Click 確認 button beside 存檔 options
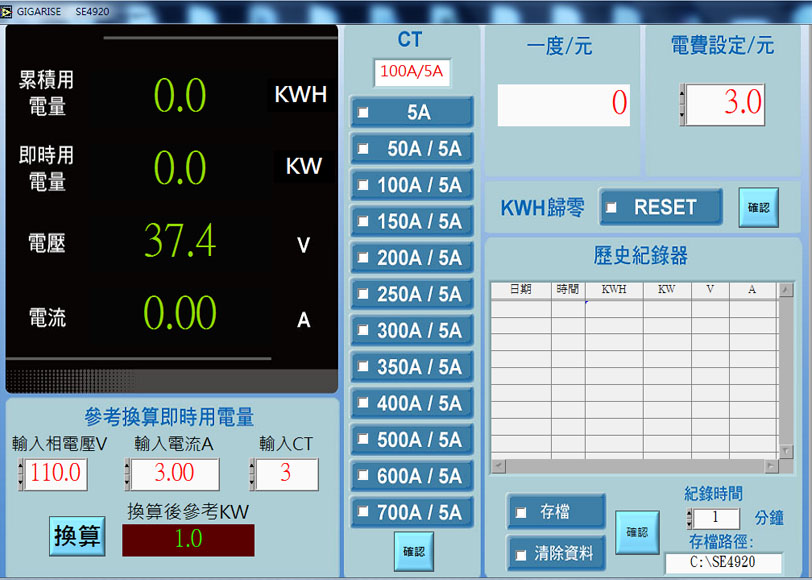 point(637,532)
